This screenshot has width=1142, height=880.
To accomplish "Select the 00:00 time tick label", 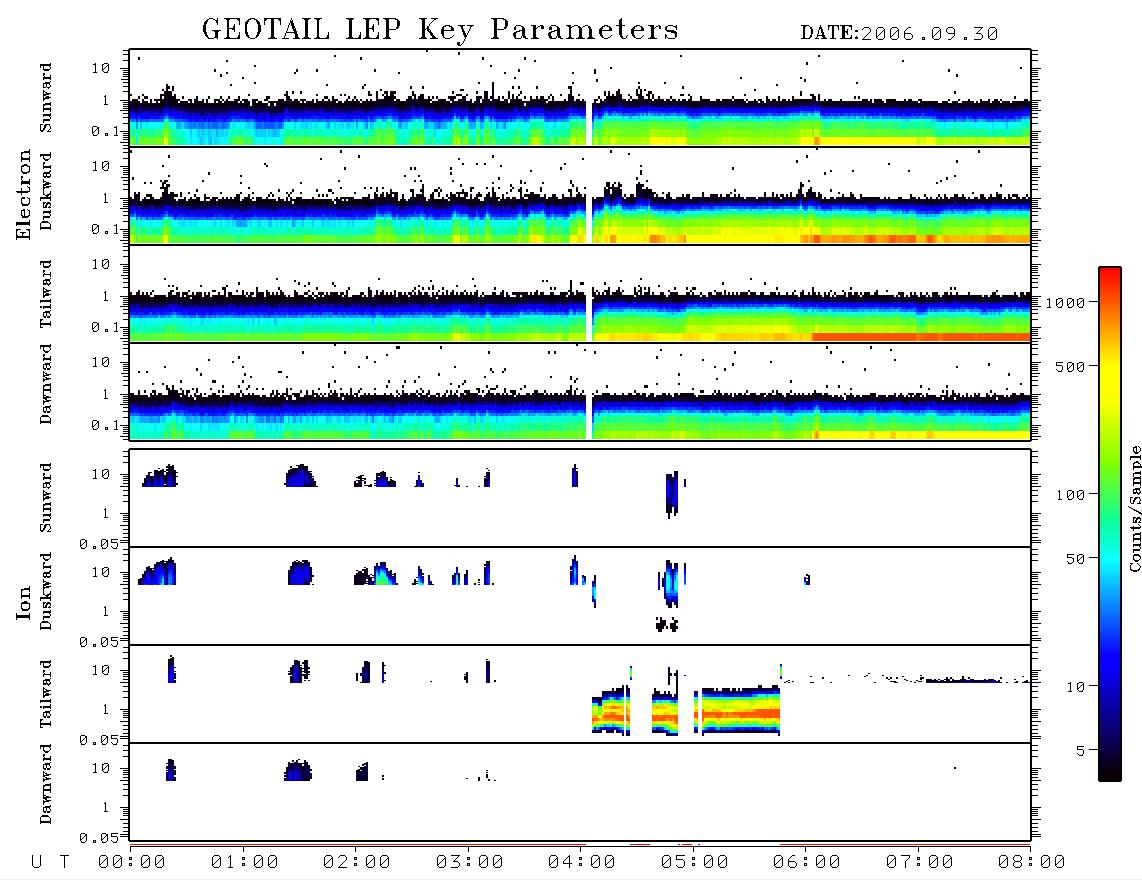I will [132, 863].
